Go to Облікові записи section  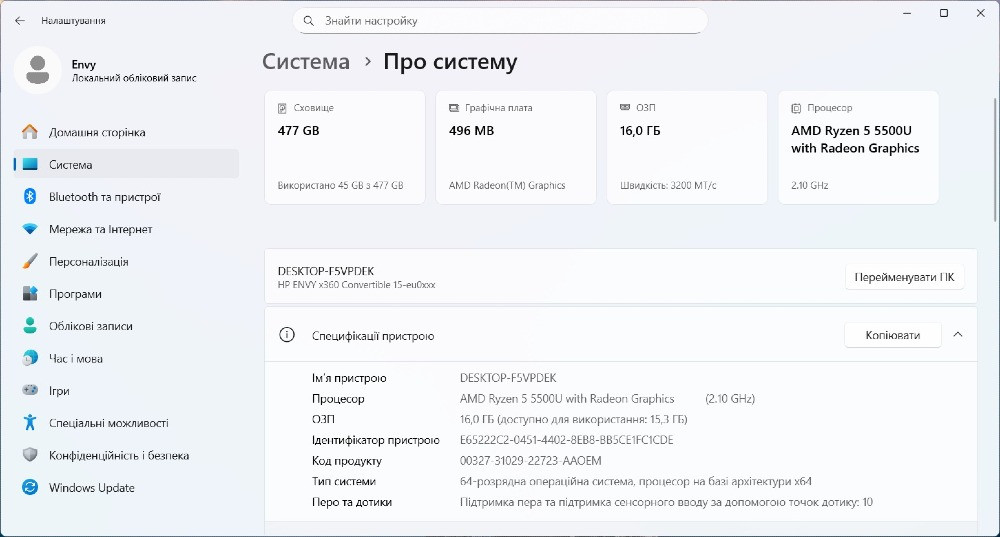pyautogui.click(x=126, y=326)
